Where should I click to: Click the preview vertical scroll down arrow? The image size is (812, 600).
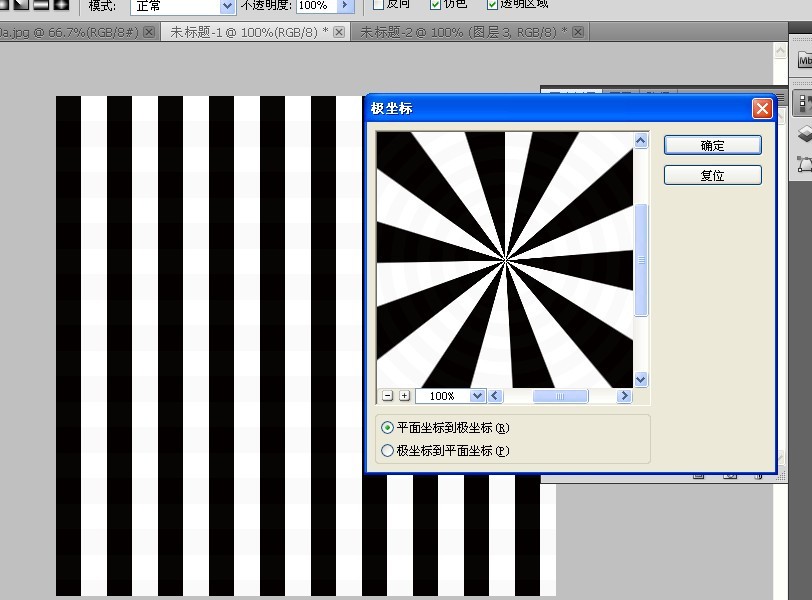641,379
